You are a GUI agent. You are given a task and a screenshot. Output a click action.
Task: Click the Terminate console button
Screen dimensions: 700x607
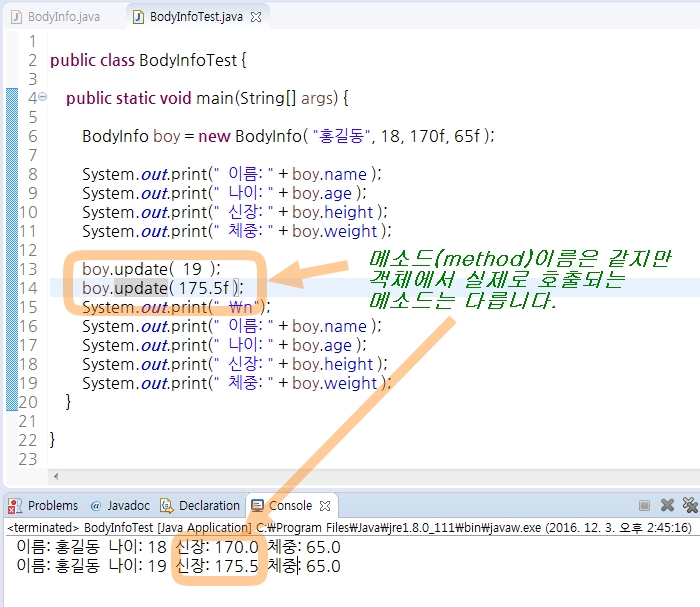(x=644, y=505)
